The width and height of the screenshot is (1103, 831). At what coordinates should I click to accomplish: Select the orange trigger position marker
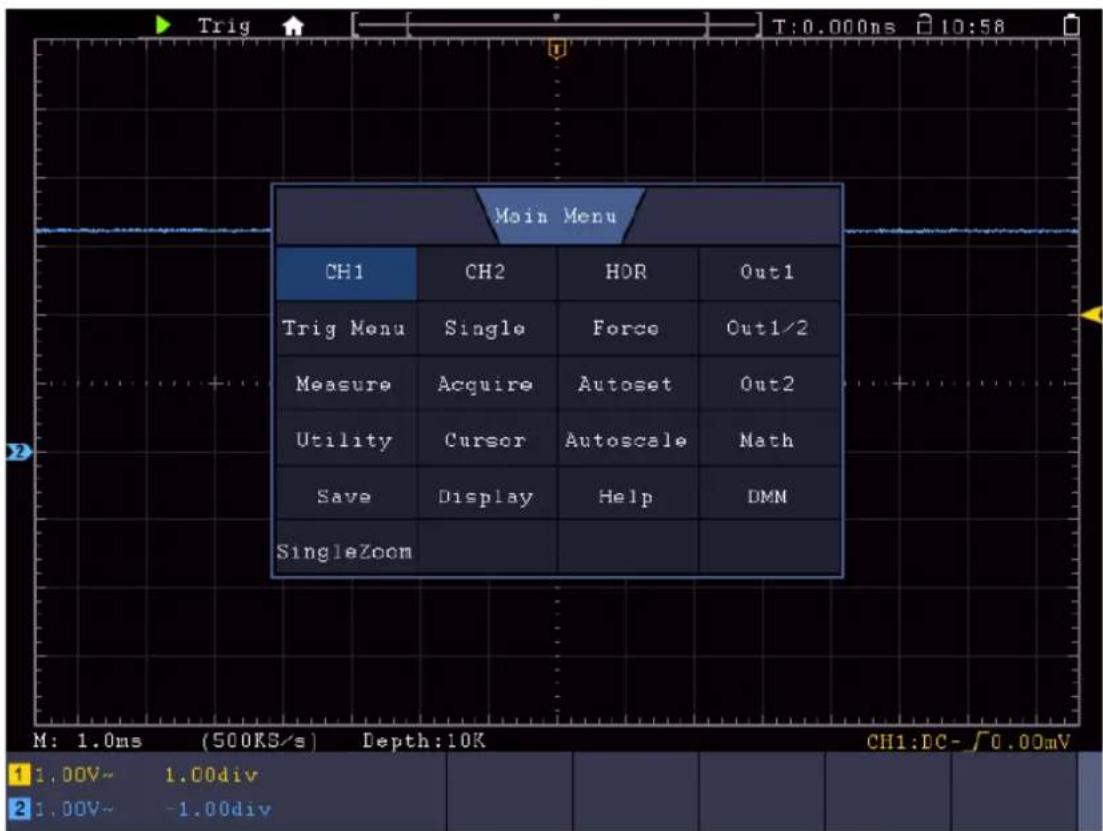(x=556, y=49)
